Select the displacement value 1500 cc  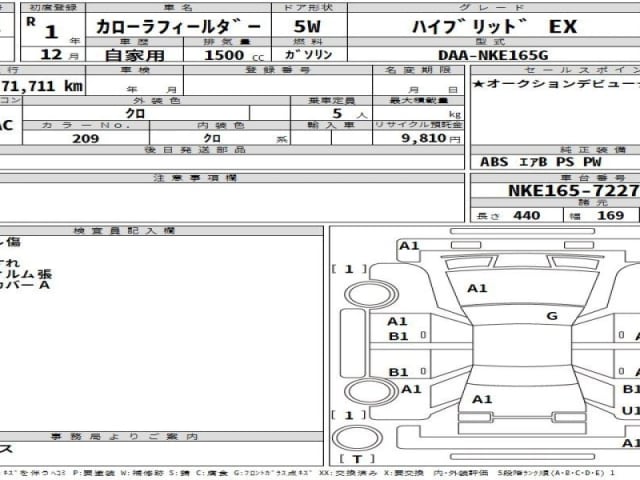tap(234, 55)
